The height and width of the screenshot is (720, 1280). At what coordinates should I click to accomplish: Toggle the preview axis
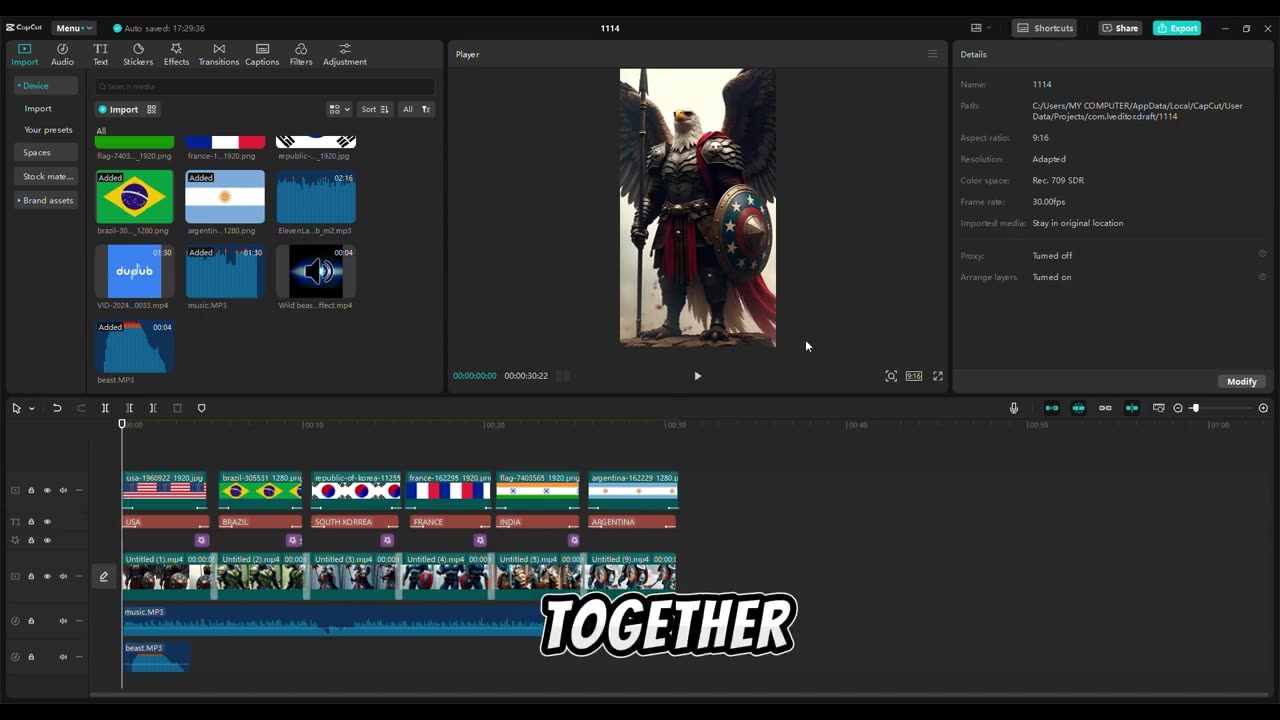pyautogui.click(x=1132, y=408)
